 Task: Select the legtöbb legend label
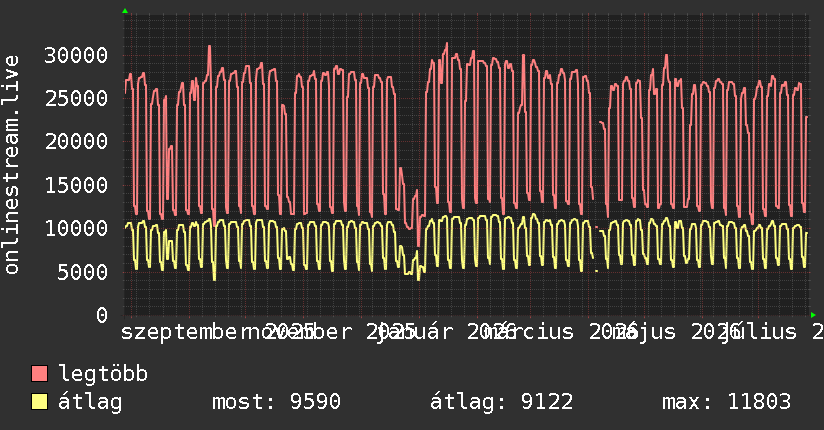103,374
